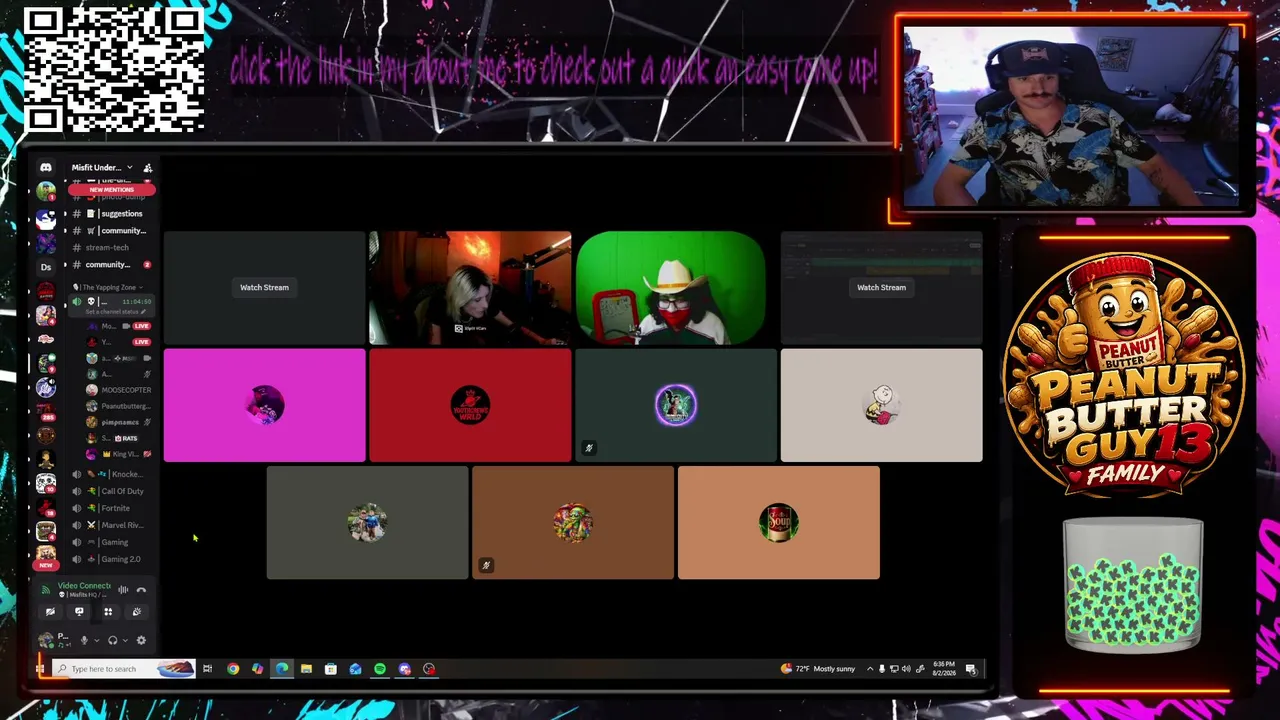The height and width of the screenshot is (720, 1280).
Task: Select MOOSECOPTER in the voice channel list
Action: [x=119, y=390]
